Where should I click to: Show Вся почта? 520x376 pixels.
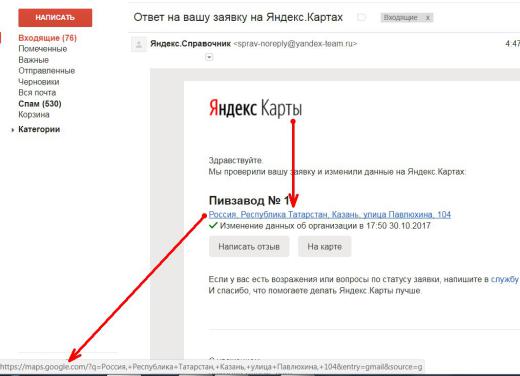(37, 93)
